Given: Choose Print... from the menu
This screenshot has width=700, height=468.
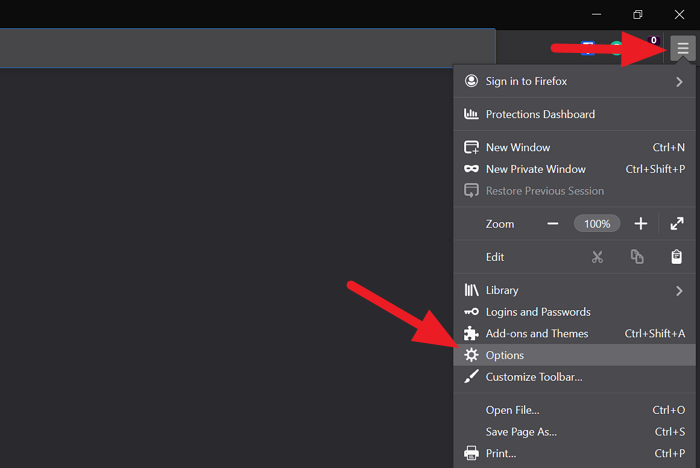Looking at the screenshot, I should tap(575, 453).
